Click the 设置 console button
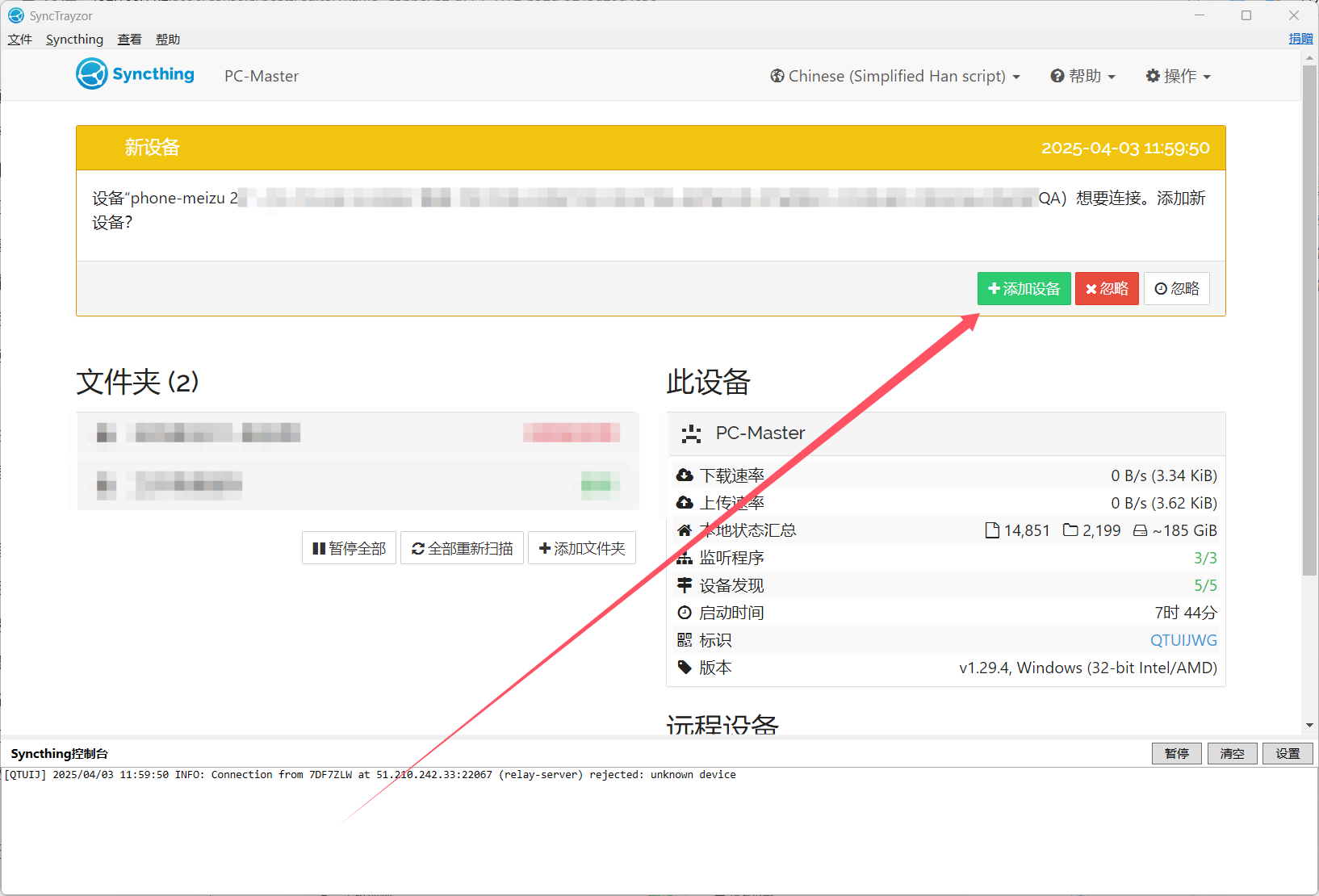Viewport: 1319px width, 896px height. point(1288,753)
